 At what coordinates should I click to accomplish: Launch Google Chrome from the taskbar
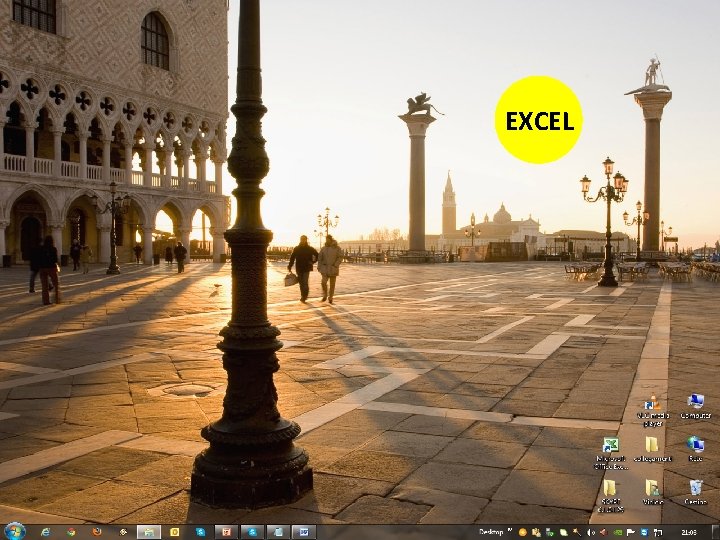click(x=71, y=532)
